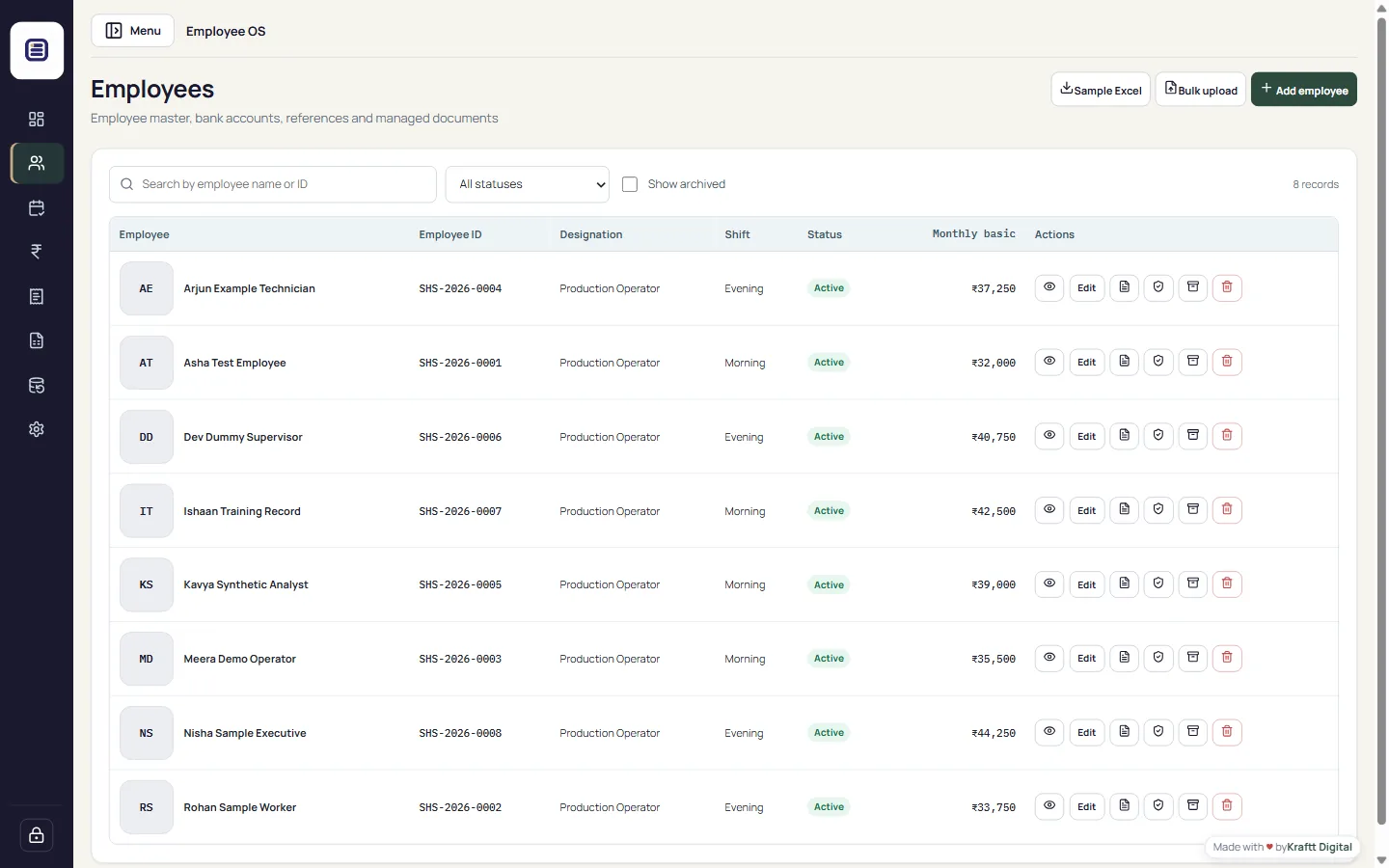
Task: Archive Ishaan Training Record
Action: (1193, 510)
